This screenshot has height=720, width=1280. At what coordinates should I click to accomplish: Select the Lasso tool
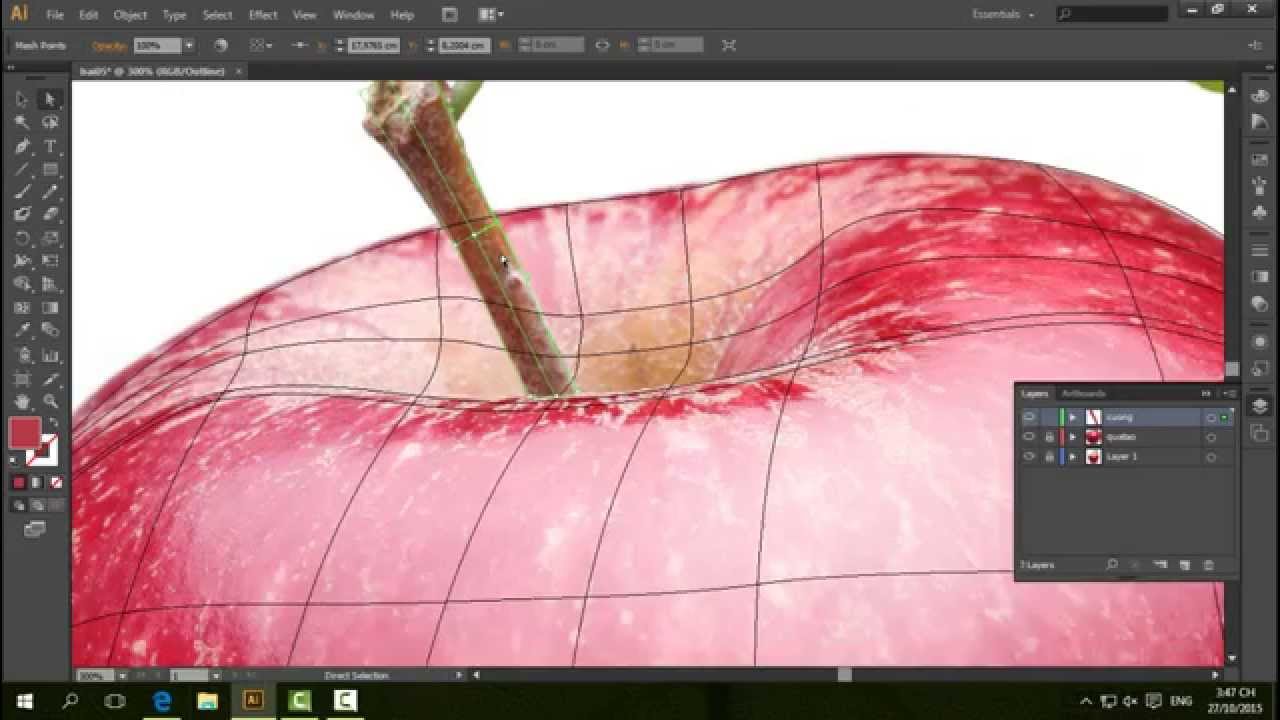[x=49, y=122]
